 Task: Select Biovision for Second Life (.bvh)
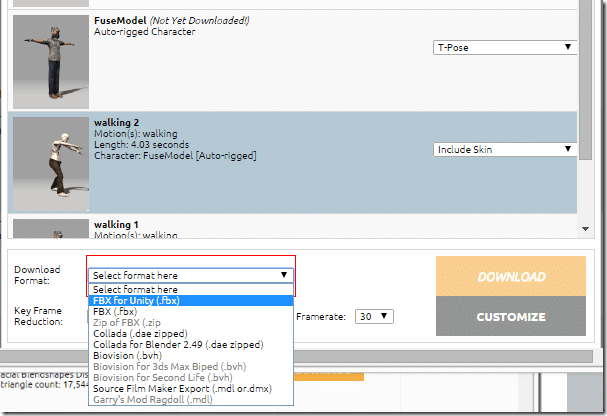coord(190,377)
